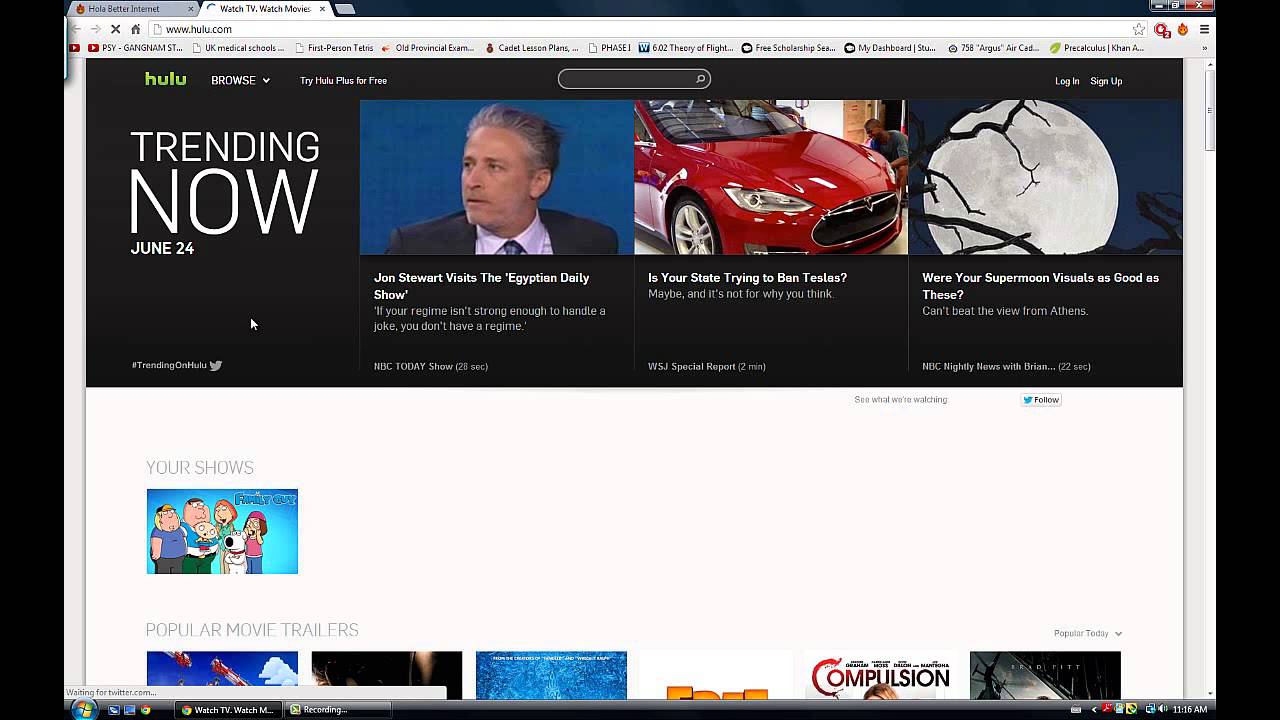
Task: Open the red Tesla video thumbnail
Action: pyautogui.click(x=771, y=177)
